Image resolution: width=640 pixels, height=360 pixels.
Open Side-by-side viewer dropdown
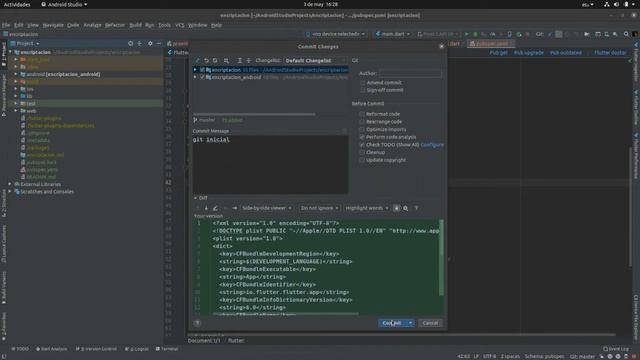coord(267,208)
